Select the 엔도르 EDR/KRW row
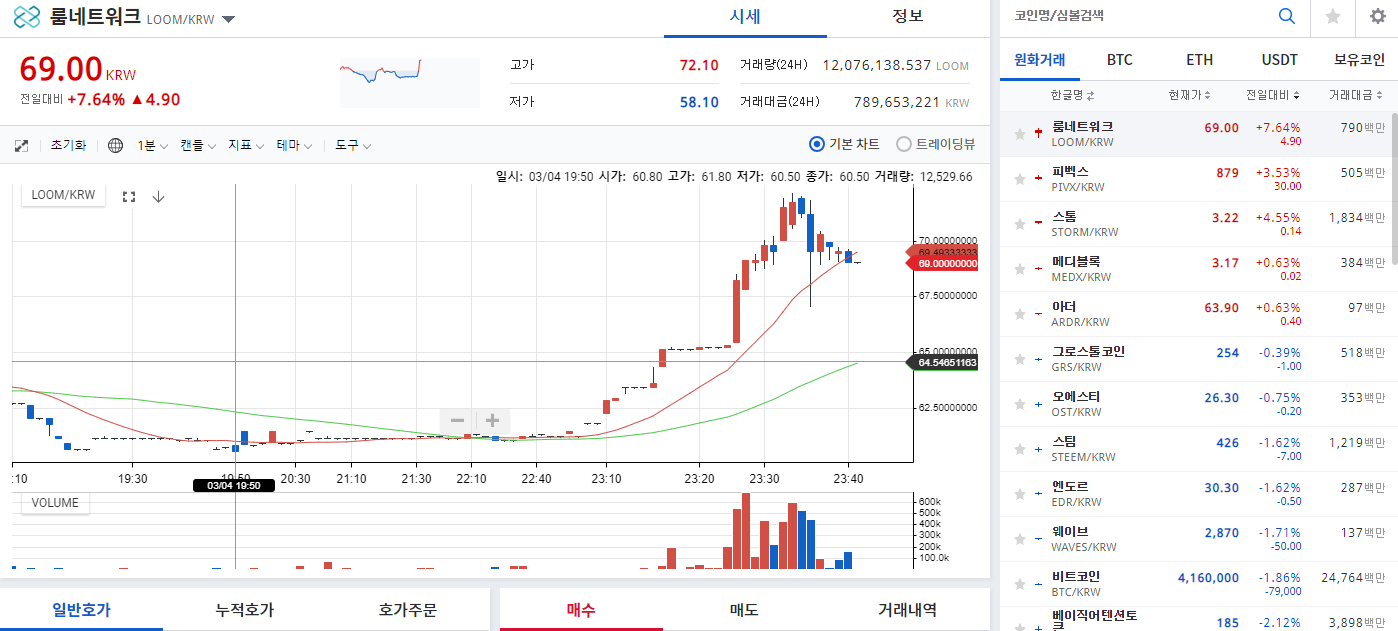1398x631 pixels. point(1194,494)
